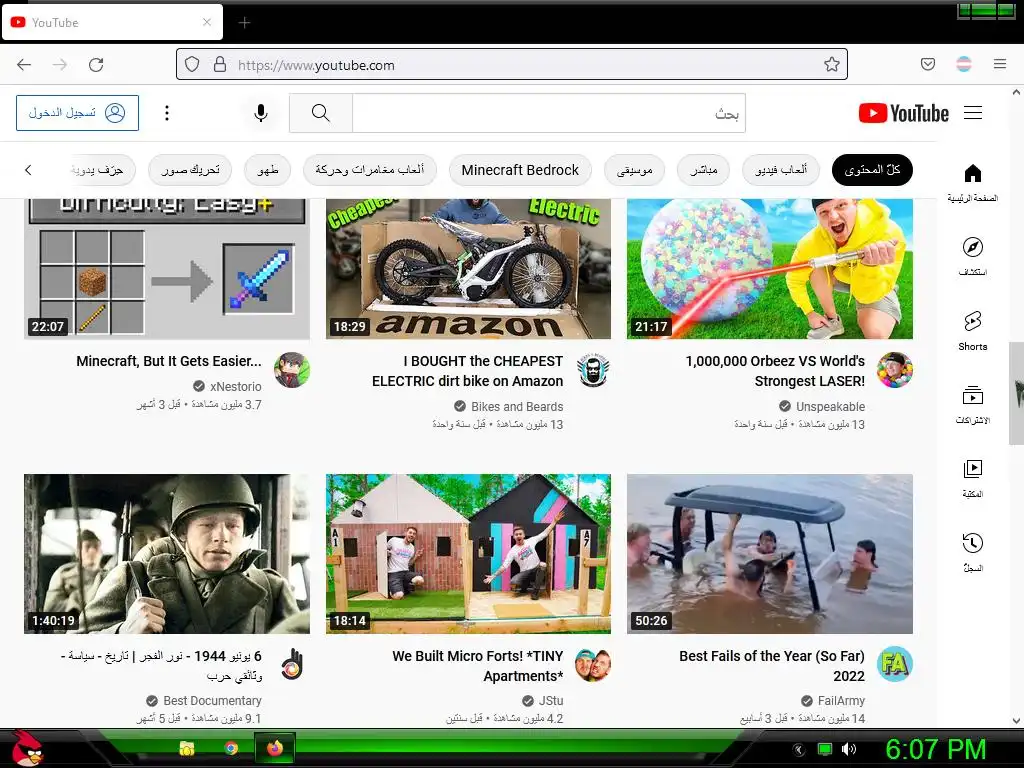This screenshot has height=768, width=1024.
Task: Open Library in the sidebar
Action: (x=972, y=478)
